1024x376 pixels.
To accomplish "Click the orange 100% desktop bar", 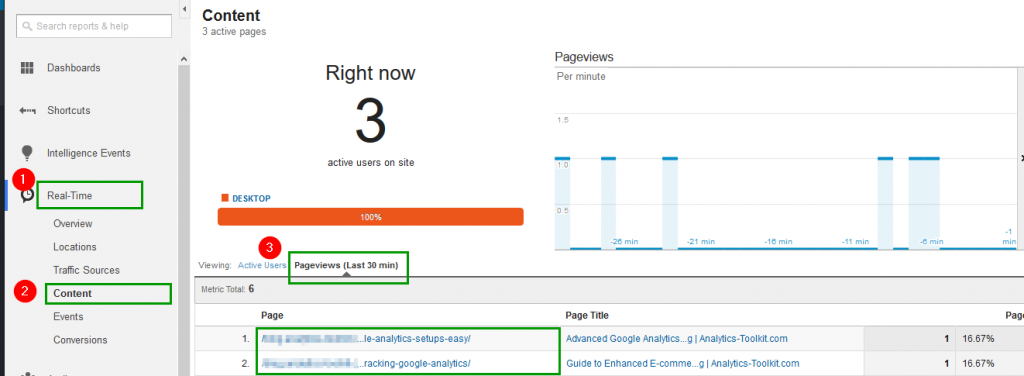I will click(x=370, y=217).
